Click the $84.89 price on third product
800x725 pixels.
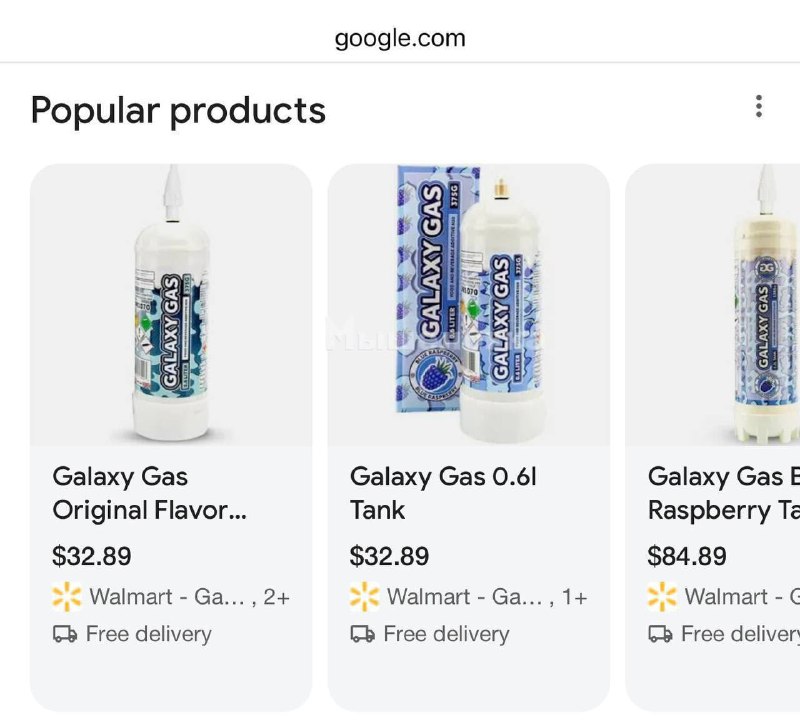pyautogui.click(x=687, y=556)
